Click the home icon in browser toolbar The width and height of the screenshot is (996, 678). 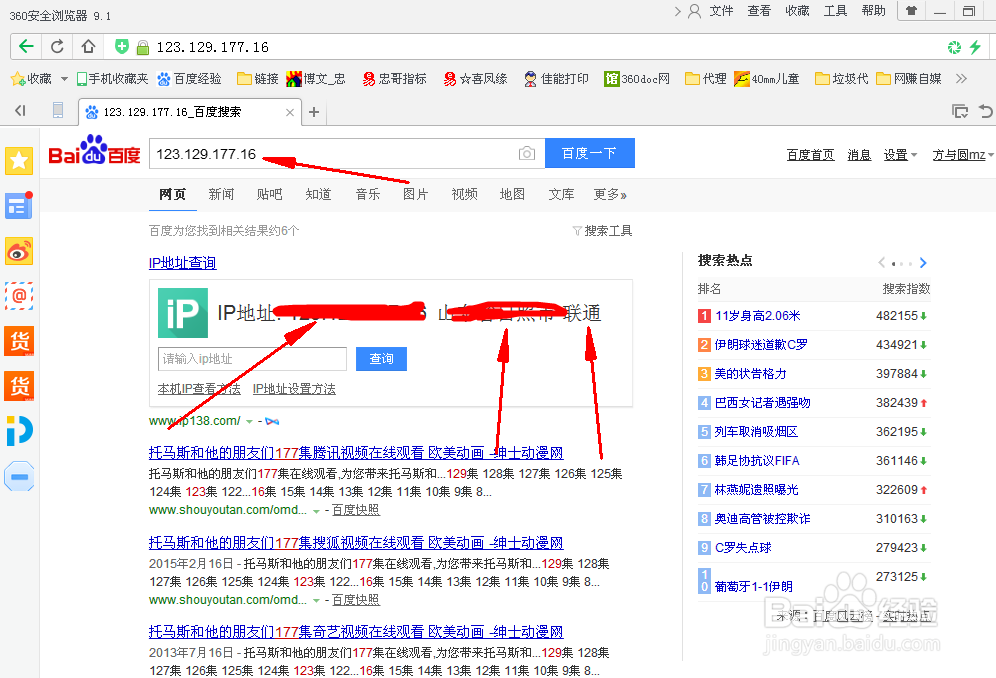click(86, 46)
